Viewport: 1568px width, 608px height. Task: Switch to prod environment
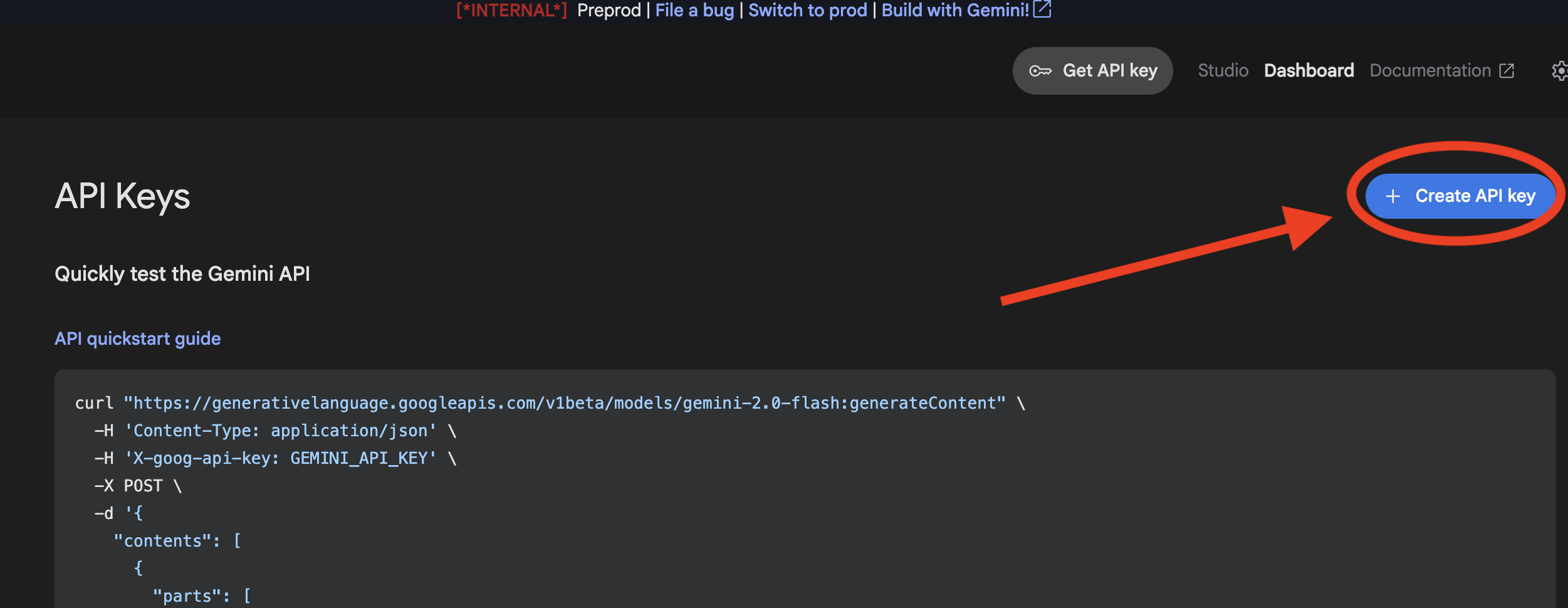808,10
